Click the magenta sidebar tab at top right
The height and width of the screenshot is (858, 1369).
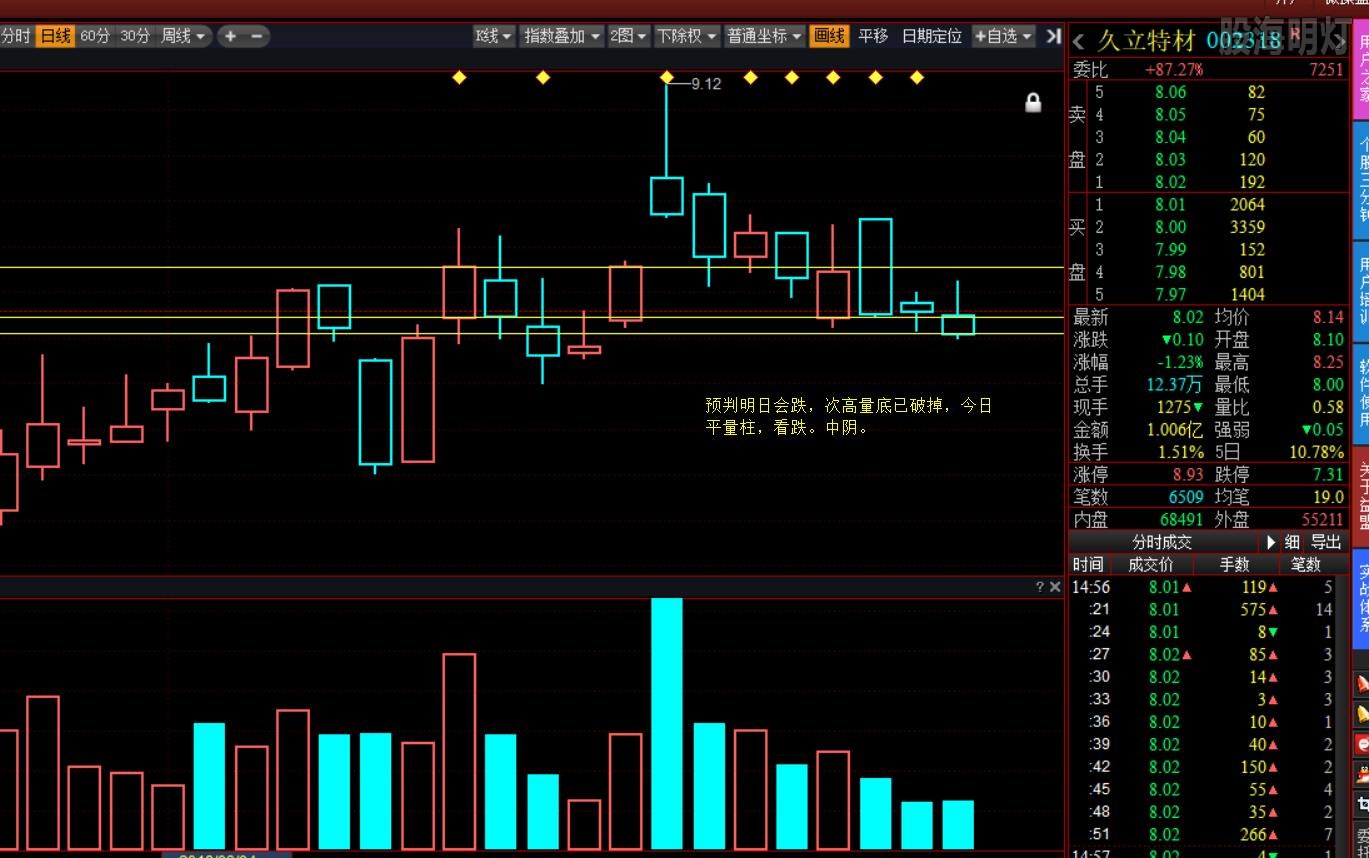click(x=1362, y=69)
